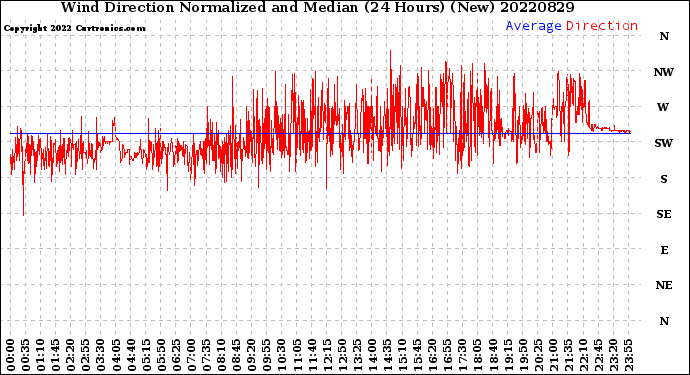Click the NE axis label
690x375 pixels.
[664, 286]
